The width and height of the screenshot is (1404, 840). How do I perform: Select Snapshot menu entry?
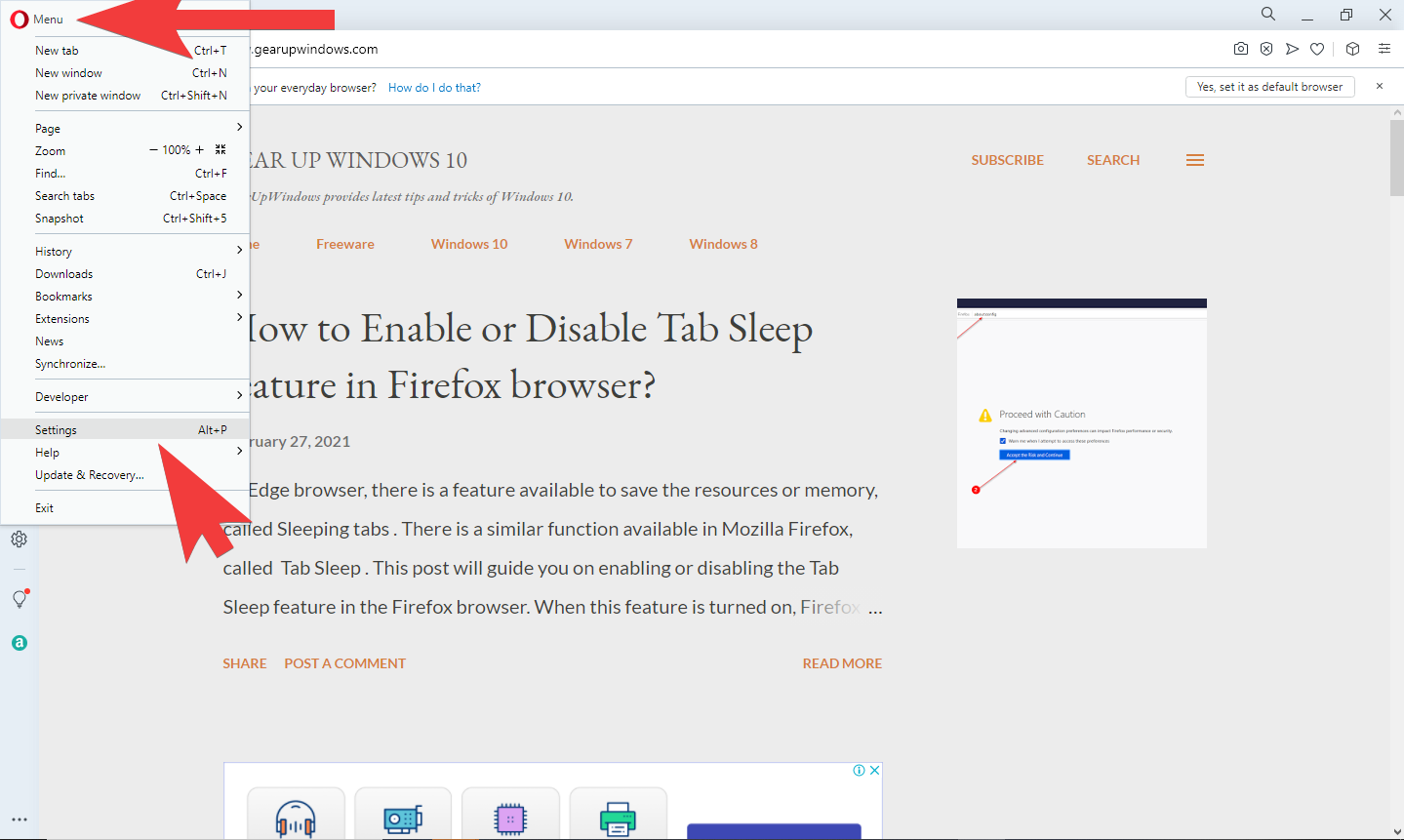[x=125, y=218]
